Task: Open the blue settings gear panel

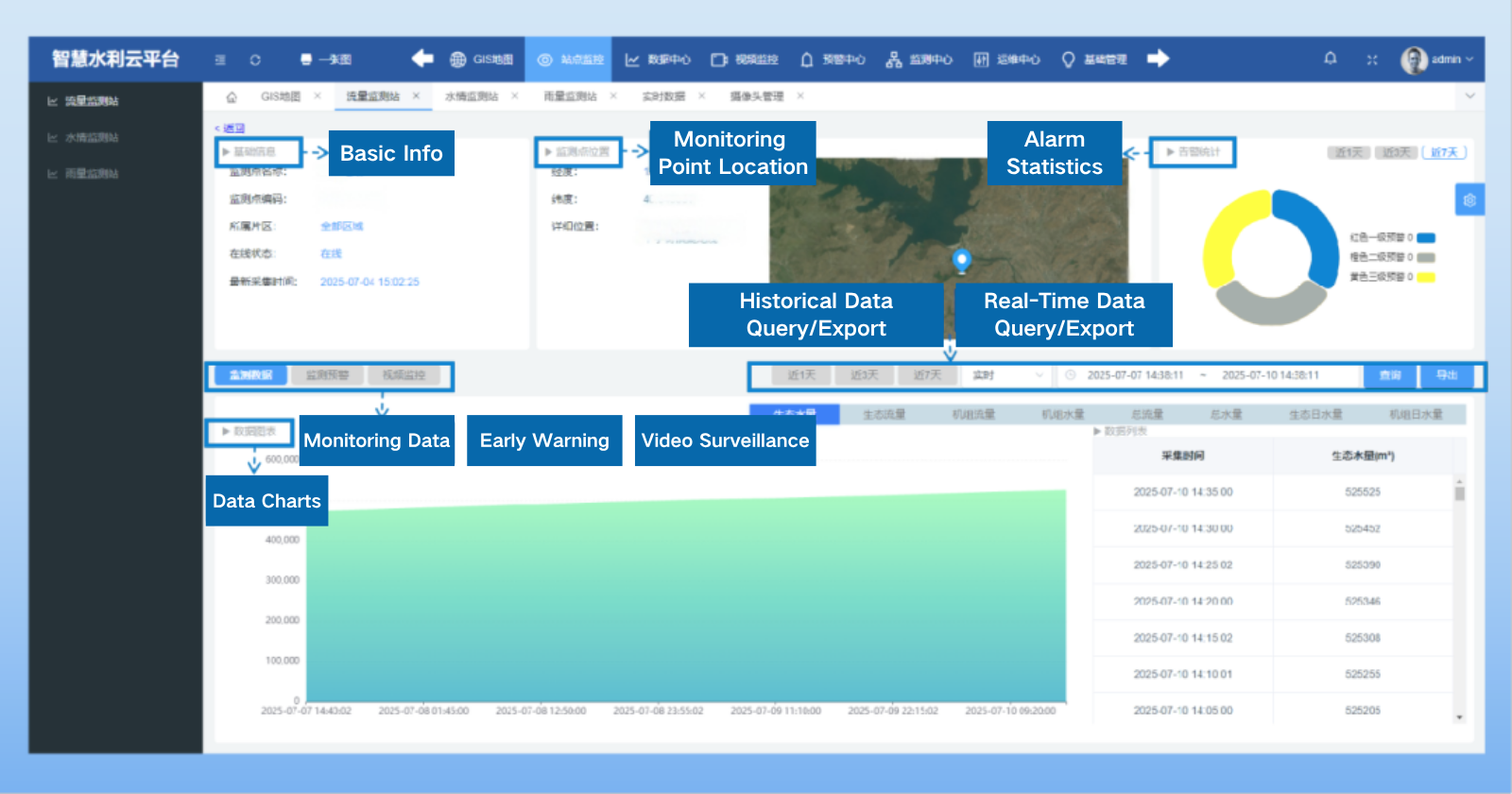Action: 1469,200
